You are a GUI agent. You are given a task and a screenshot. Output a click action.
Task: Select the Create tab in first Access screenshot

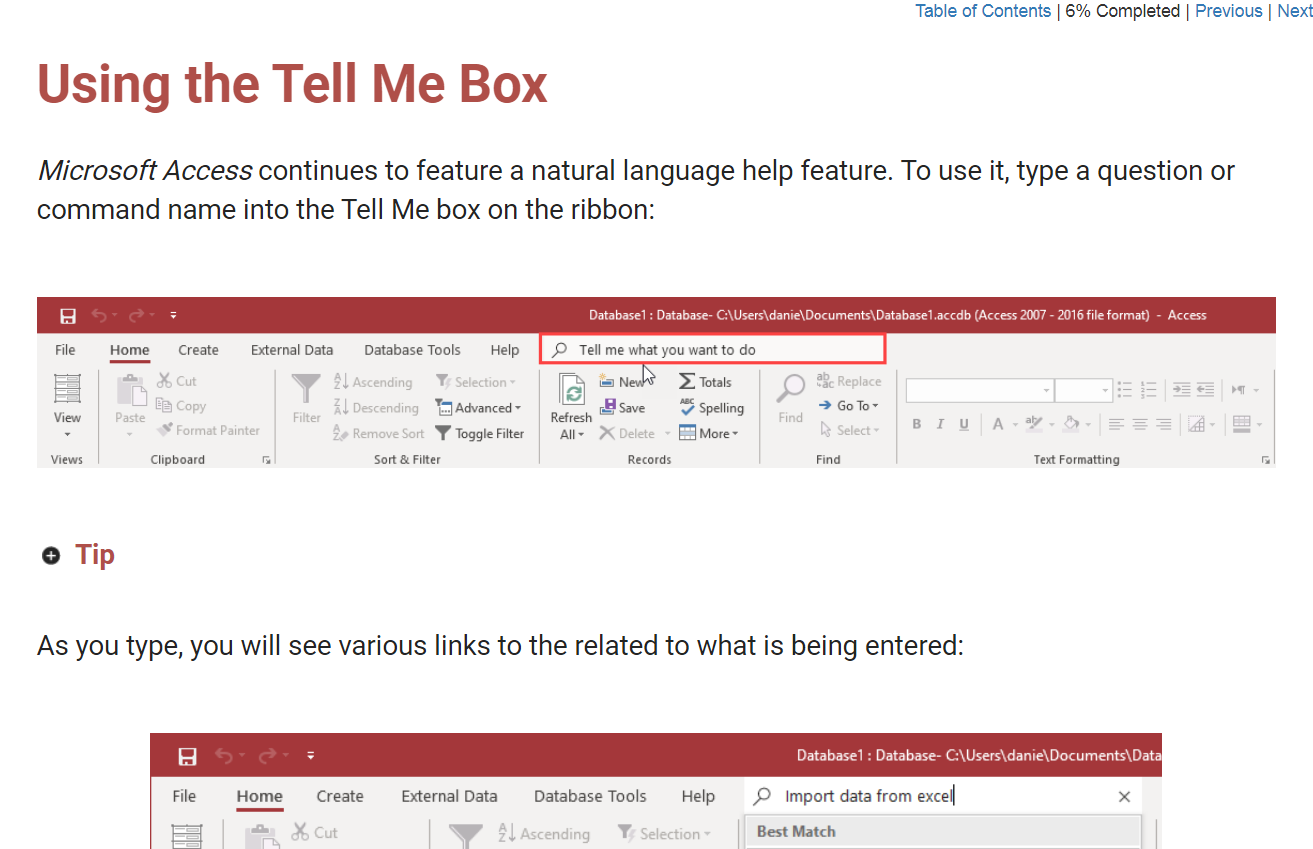point(198,350)
